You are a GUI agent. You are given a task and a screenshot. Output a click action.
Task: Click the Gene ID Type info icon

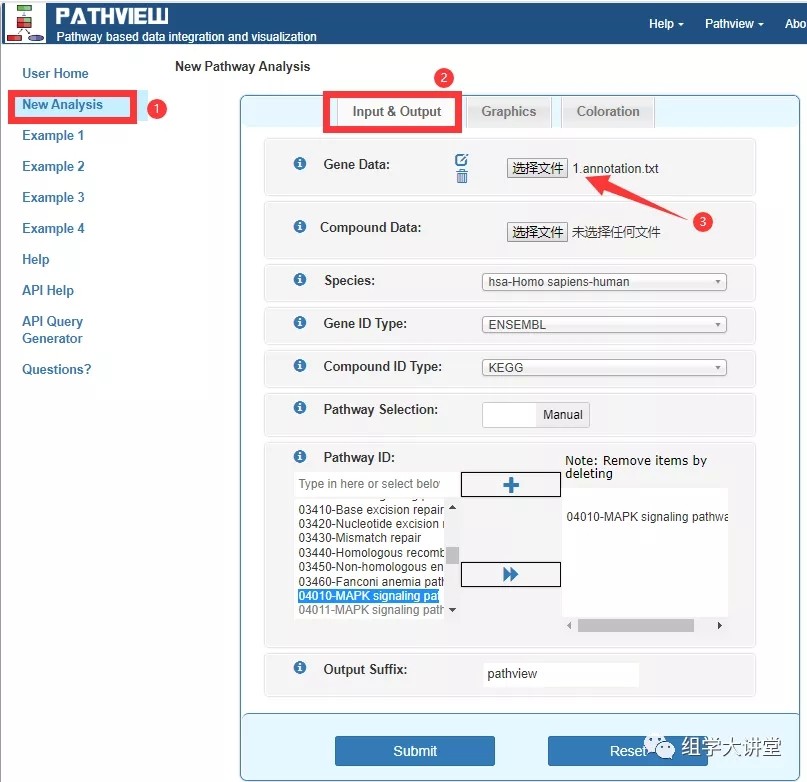click(300, 322)
